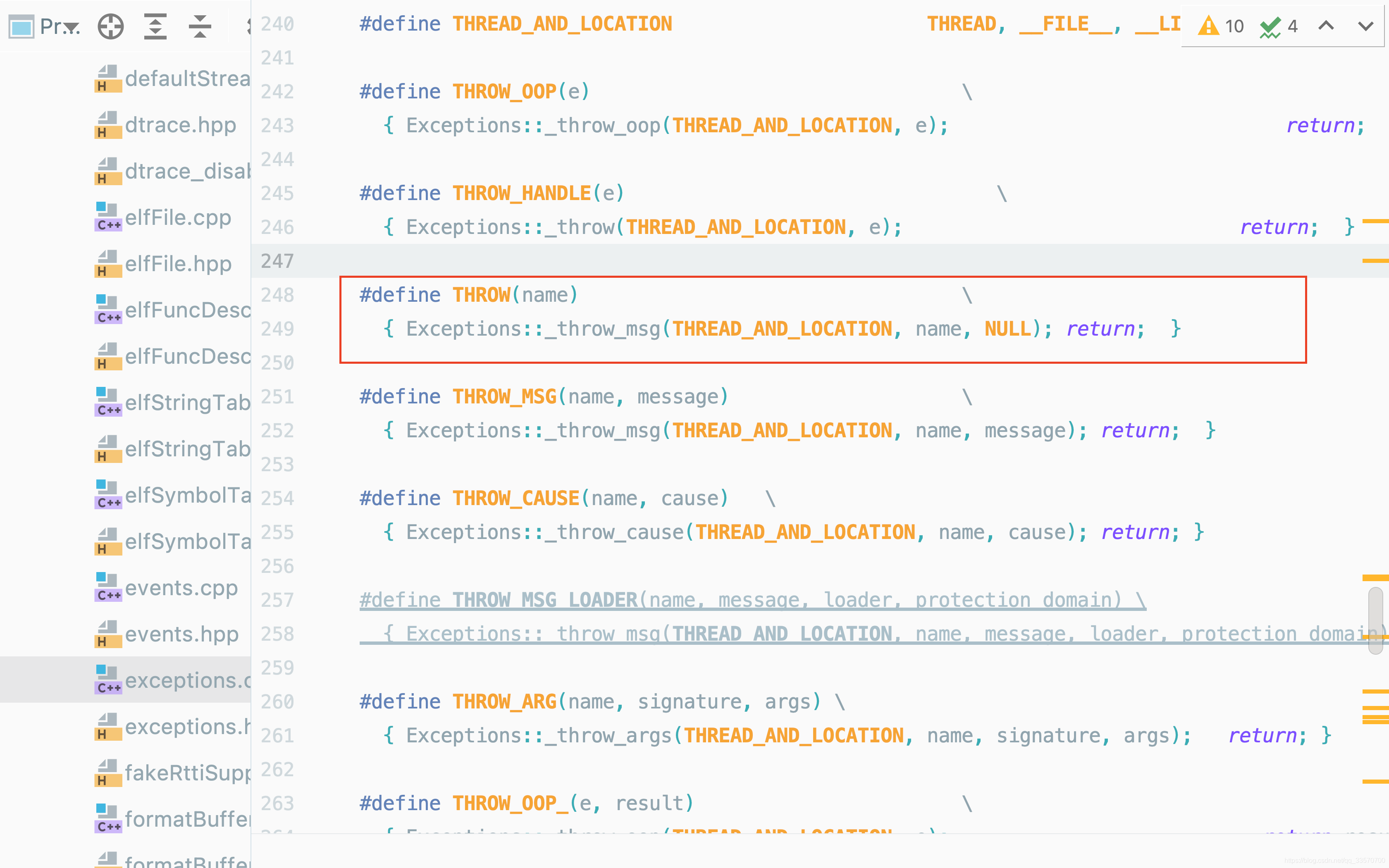Click the exceptions.cpp selected file
Screen dimensions: 1389x868
[x=187, y=680]
